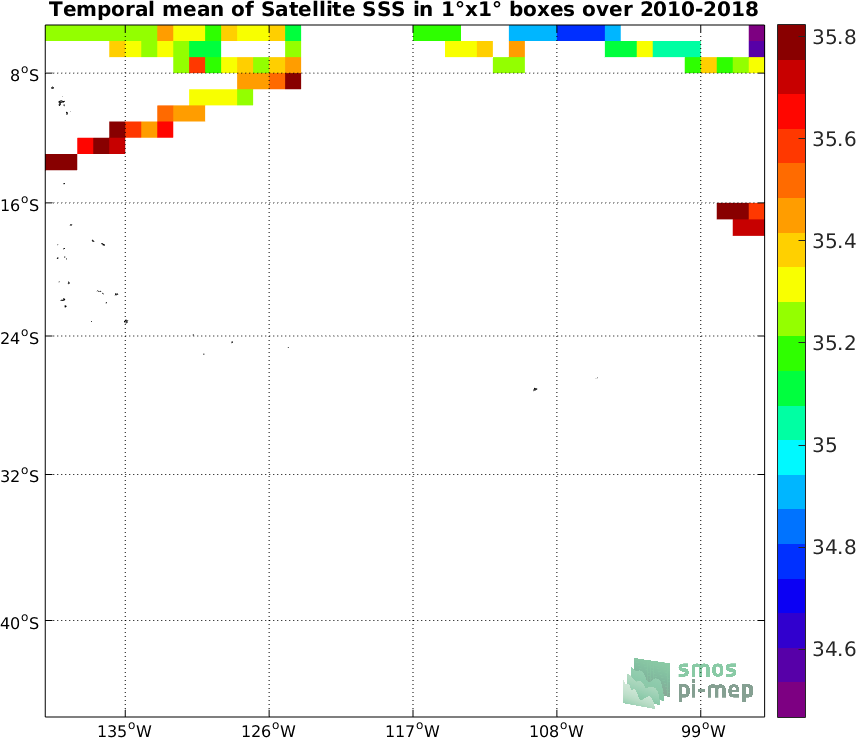Click the blue data boxes near 108°W top
This screenshot has height=738, width=856.
point(580,33)
